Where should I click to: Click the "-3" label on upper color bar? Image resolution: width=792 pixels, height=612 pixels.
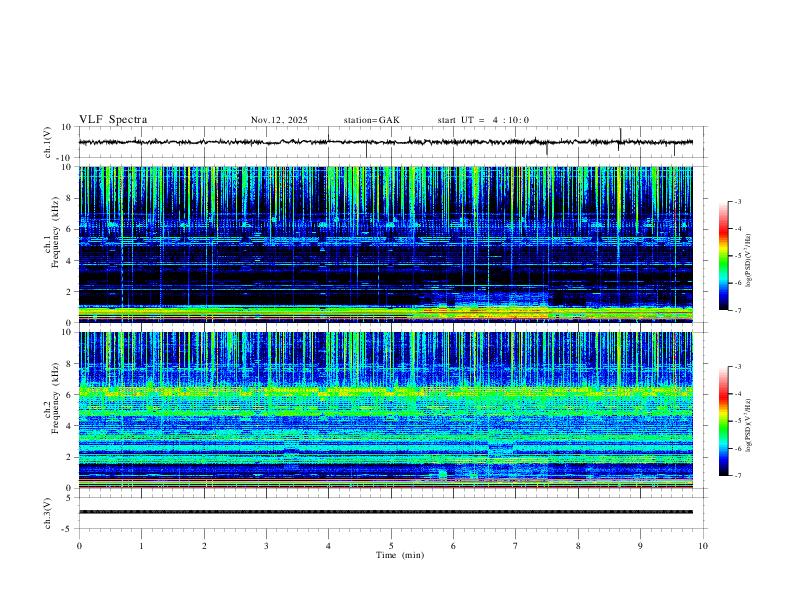pos(737,201)
